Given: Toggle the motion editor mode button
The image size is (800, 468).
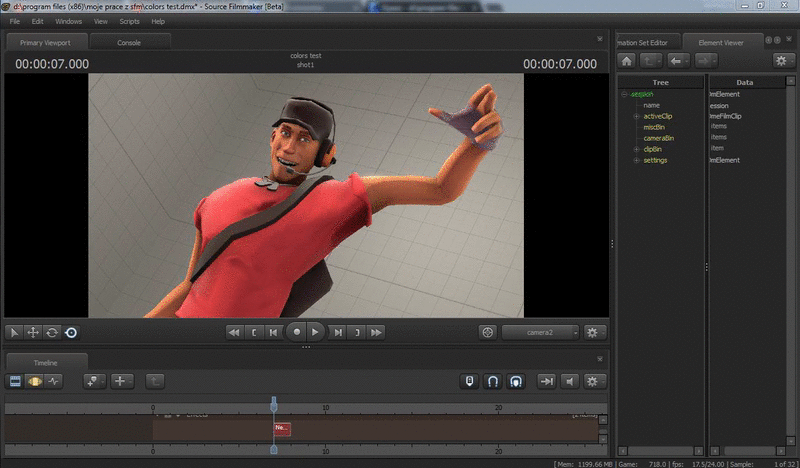Looking at the screenshot, I should click(x=34, y=381).
